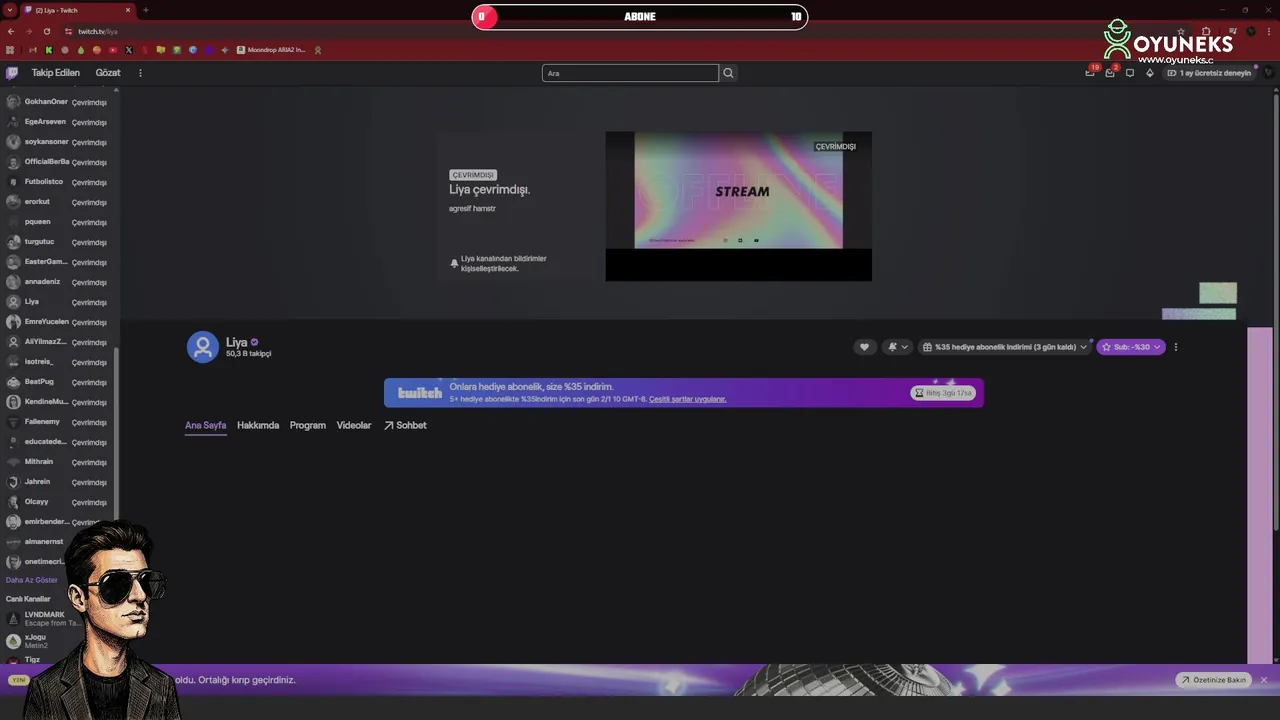
Task: Open the Twitch user avatar menu
Action: (1269, 73)
